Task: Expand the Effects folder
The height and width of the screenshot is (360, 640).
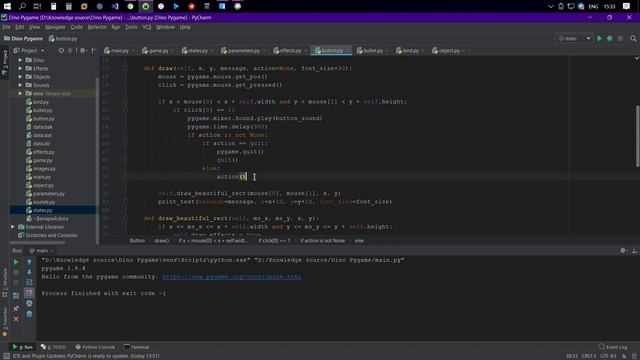Action: point(20,69)
